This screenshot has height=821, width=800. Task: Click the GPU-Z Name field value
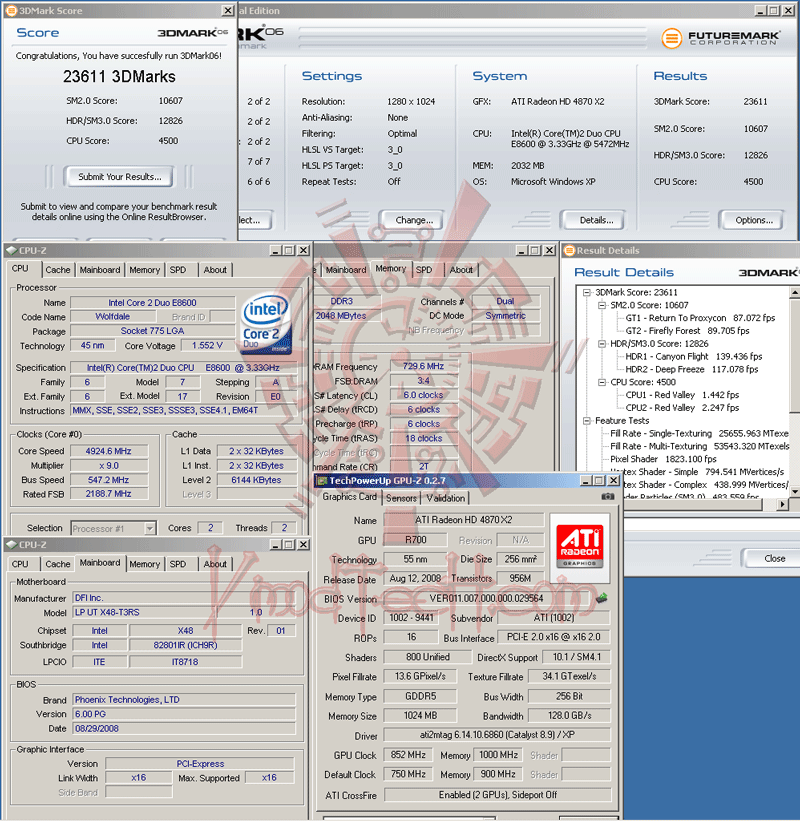463,520
